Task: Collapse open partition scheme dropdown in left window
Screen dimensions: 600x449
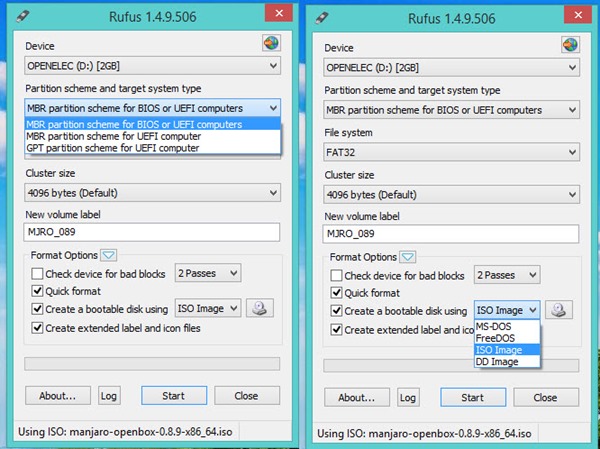Action: (x=152, y=108)
